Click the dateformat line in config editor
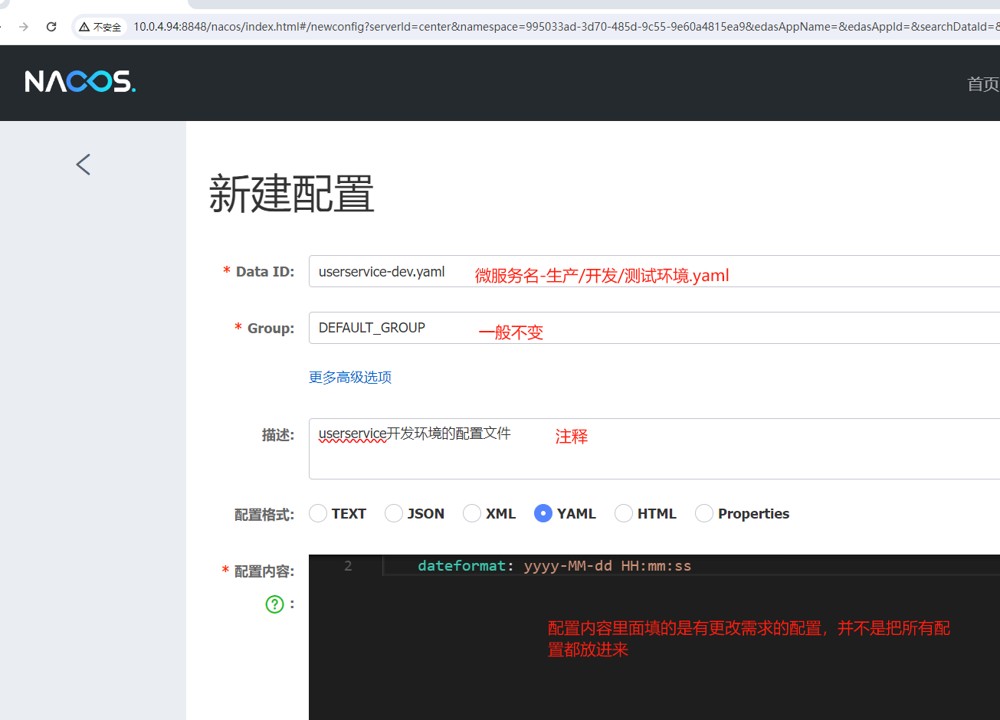Image resolution: width=1000 pixels, height=720 pixels. [554, 566]
